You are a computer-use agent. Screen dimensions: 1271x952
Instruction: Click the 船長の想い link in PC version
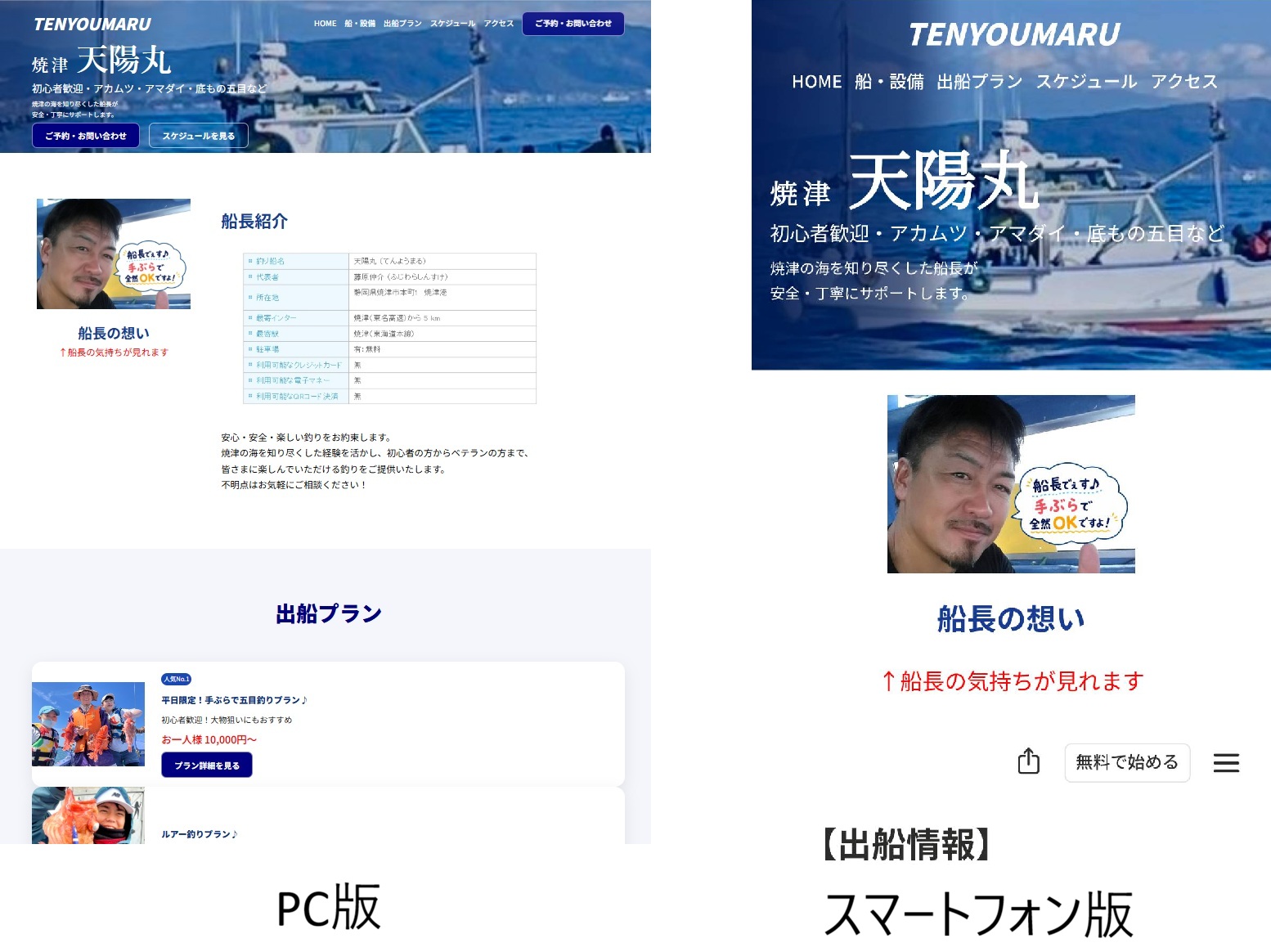[114, 333]
